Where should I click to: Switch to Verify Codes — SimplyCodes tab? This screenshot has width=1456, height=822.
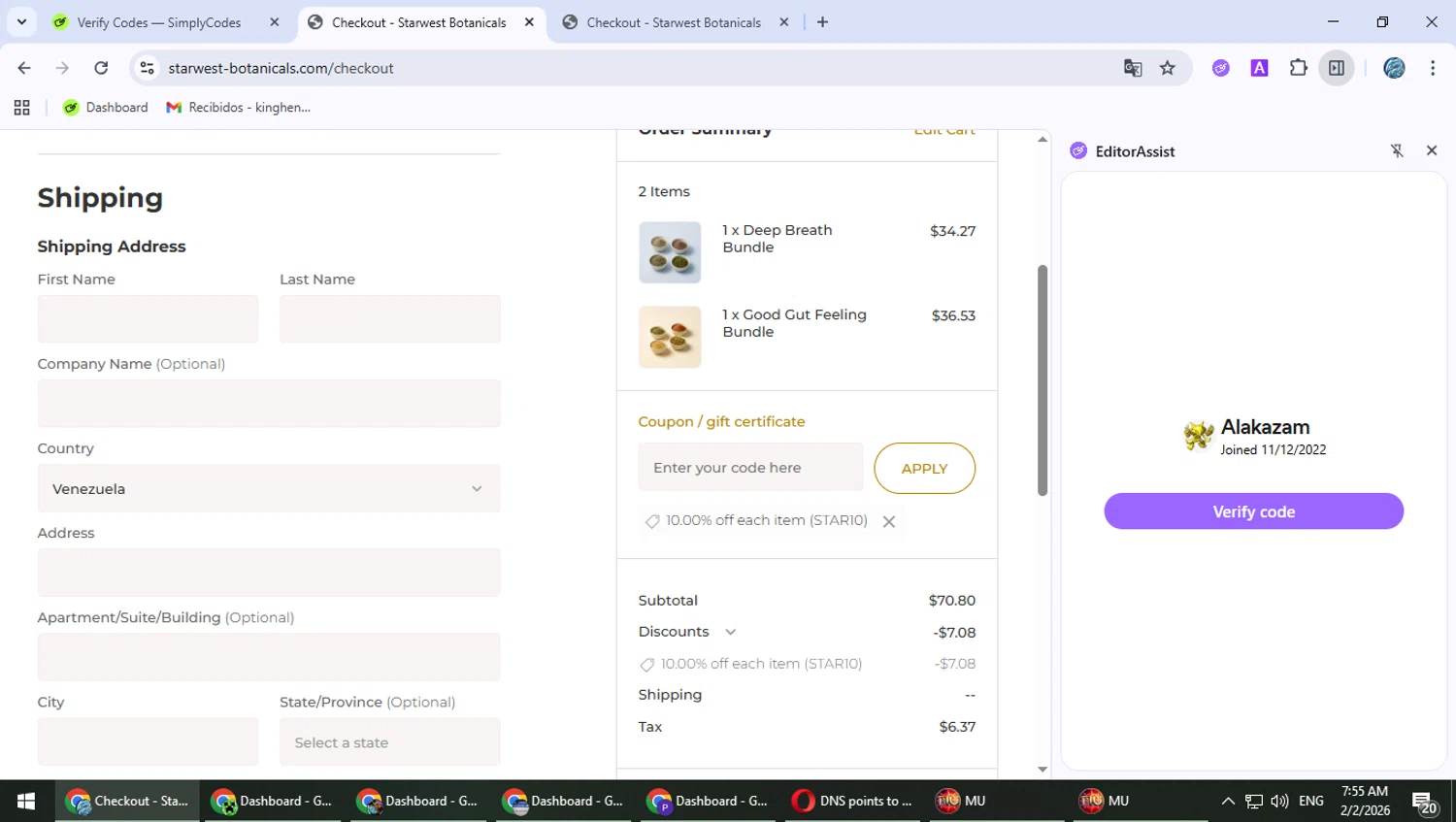(159, 22)
